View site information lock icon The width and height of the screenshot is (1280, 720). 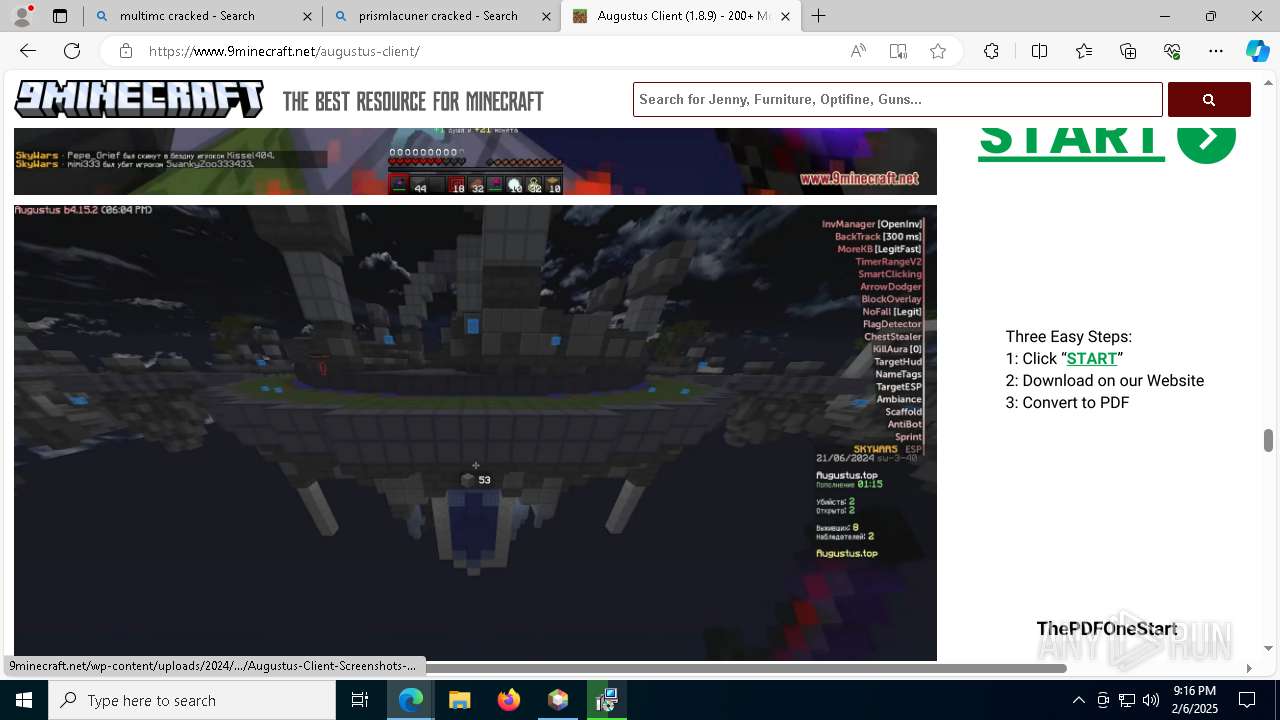click(126, 51)
